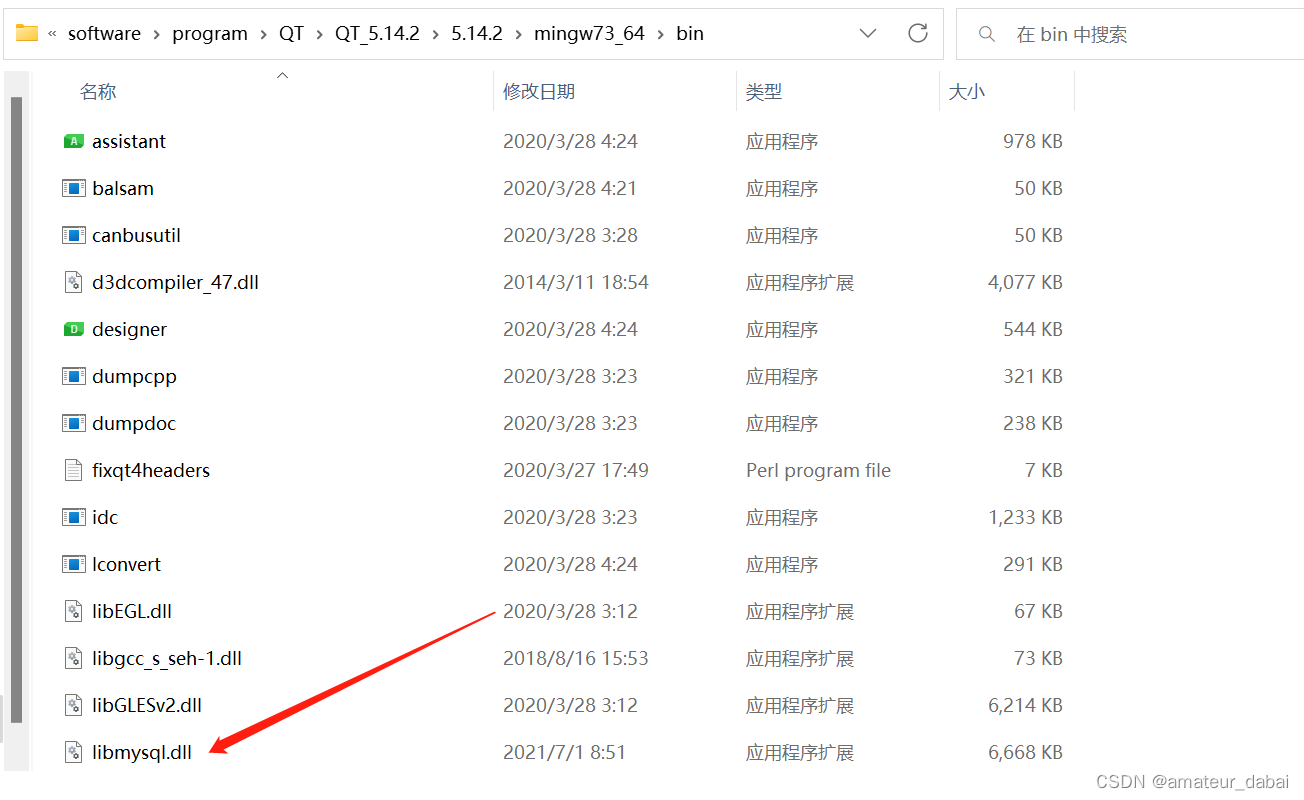Go to mingw73_64 folder in breadcrumb
The height and width of the screenshot is (800, 1304).
click(x=589, y=33)
